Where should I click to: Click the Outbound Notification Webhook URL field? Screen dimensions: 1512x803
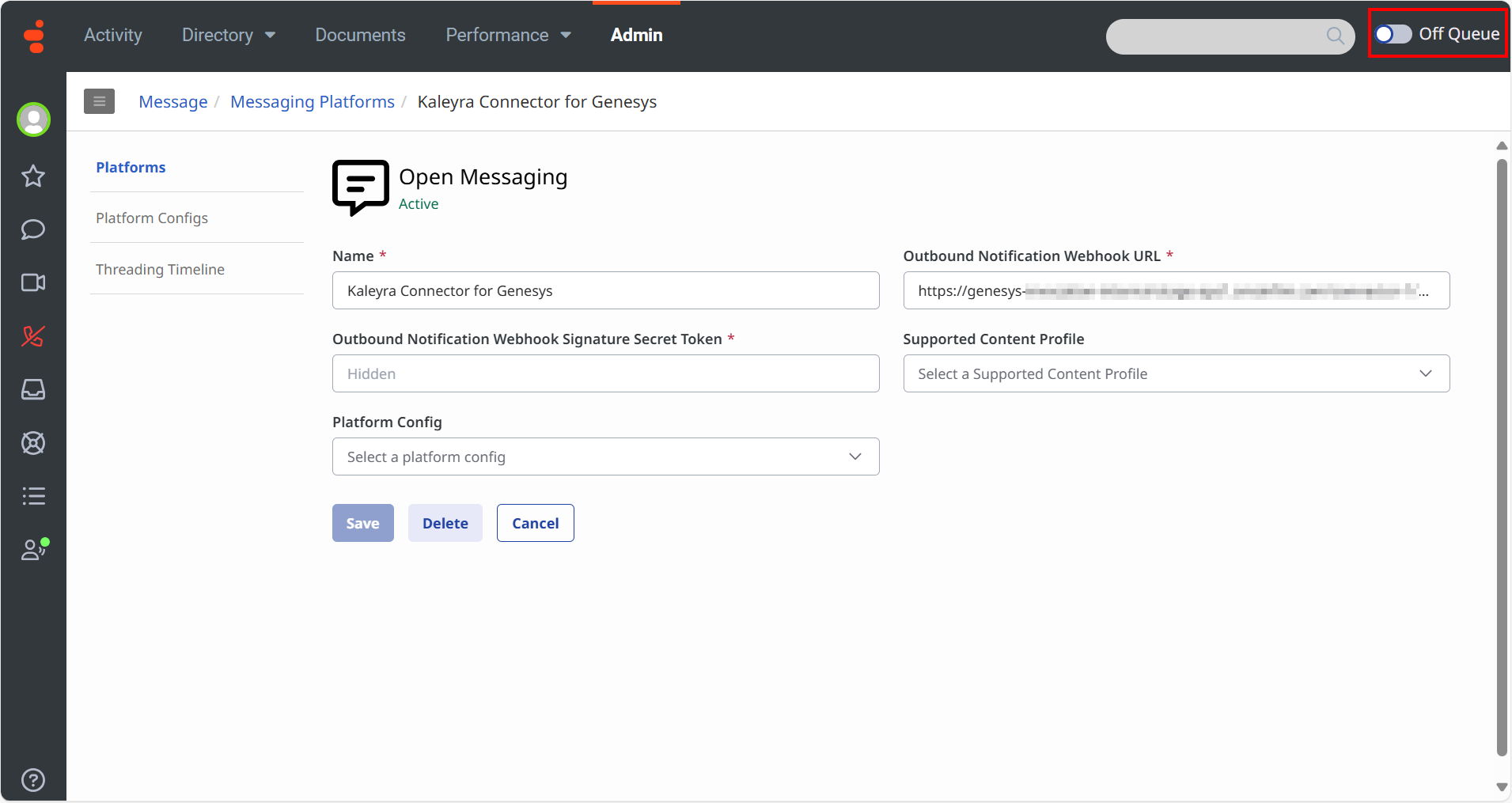1177,290
